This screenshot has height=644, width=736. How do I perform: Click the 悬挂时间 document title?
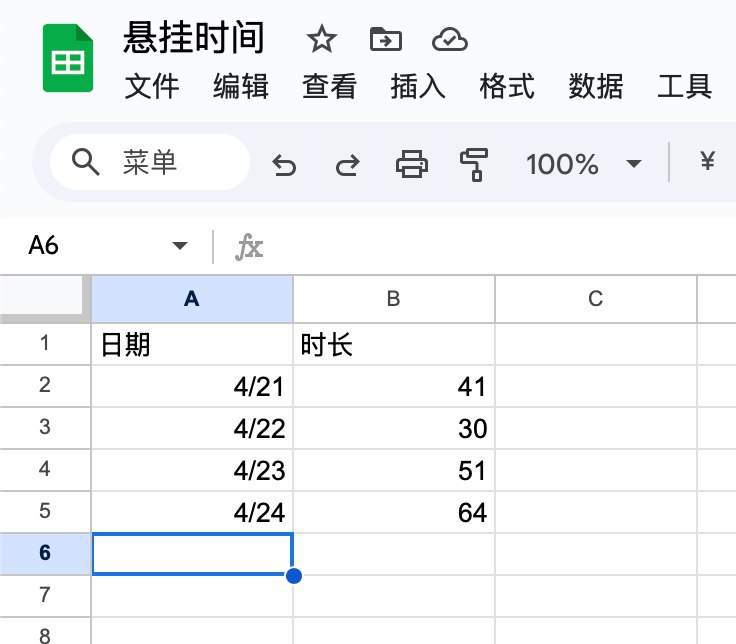(x=195, y=38)
